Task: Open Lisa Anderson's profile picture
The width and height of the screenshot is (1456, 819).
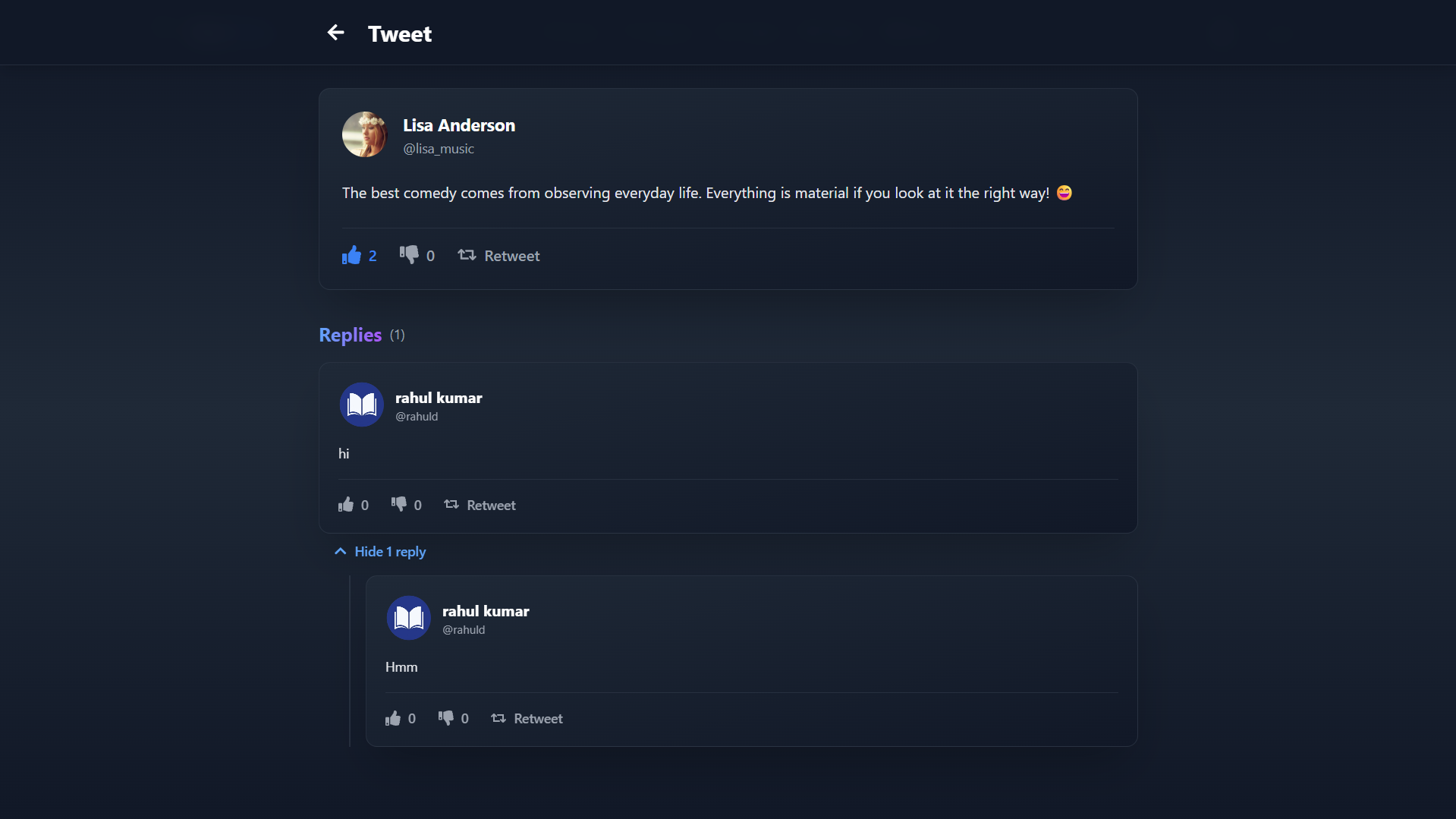Action: pyautogui.click(x=365, y=134)
